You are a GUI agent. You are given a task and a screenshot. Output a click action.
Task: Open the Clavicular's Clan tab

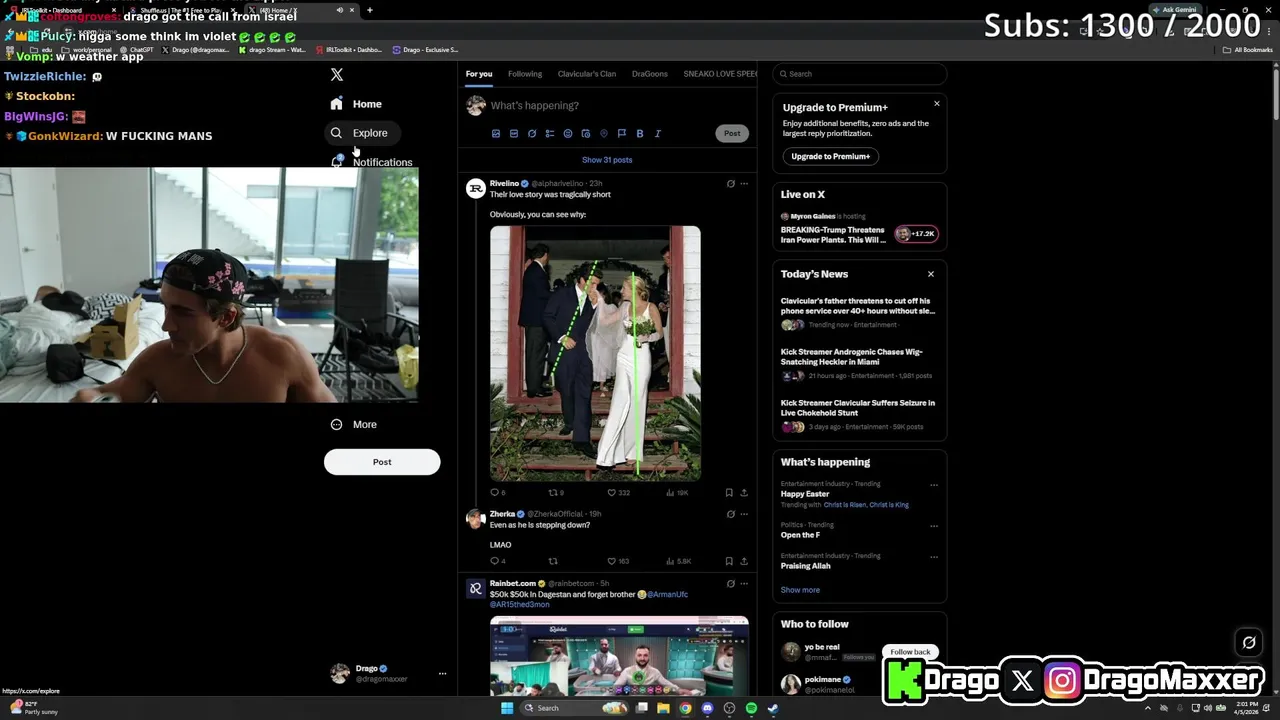tap(587, 74)
